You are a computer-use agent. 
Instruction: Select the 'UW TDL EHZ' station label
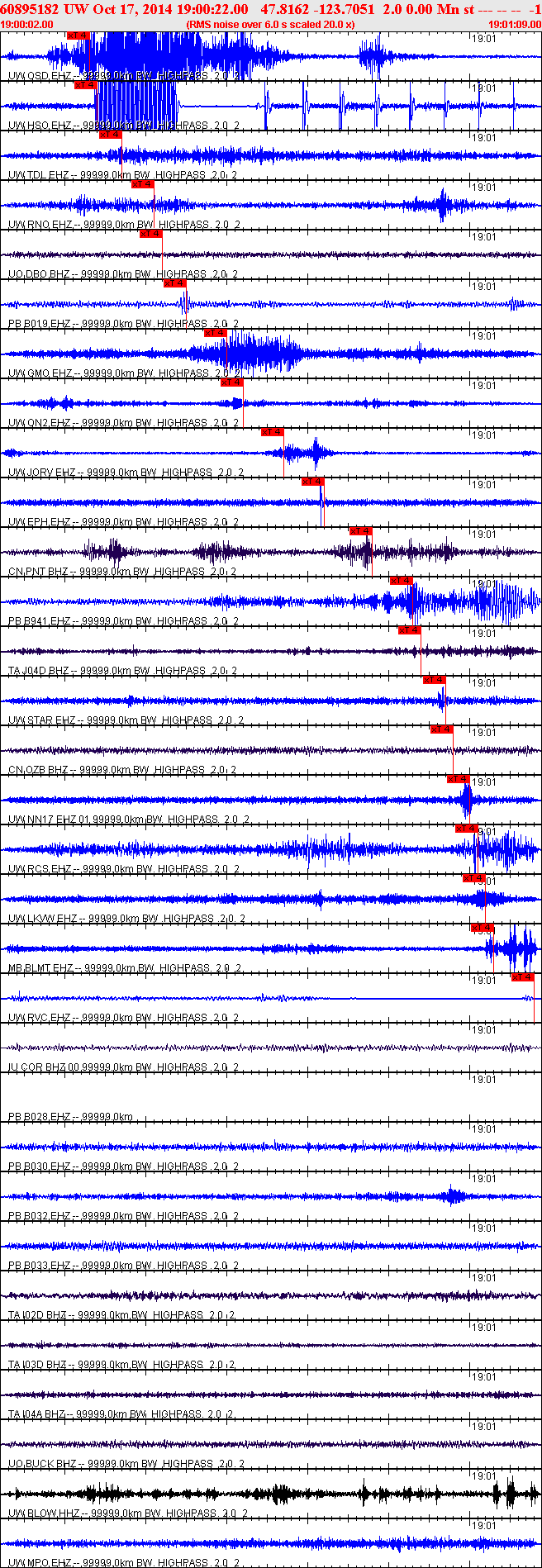(39, 175)
